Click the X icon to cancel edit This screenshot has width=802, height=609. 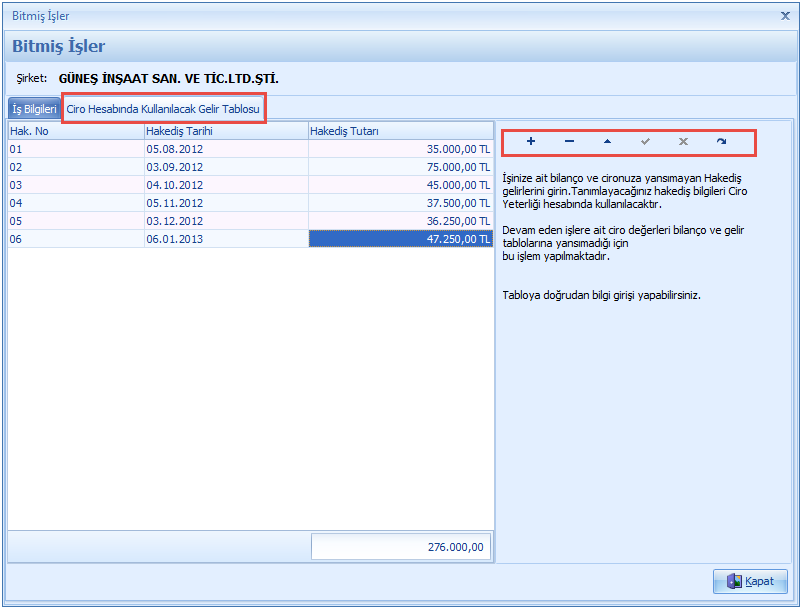pyautogui.click(x=683, y=142)
